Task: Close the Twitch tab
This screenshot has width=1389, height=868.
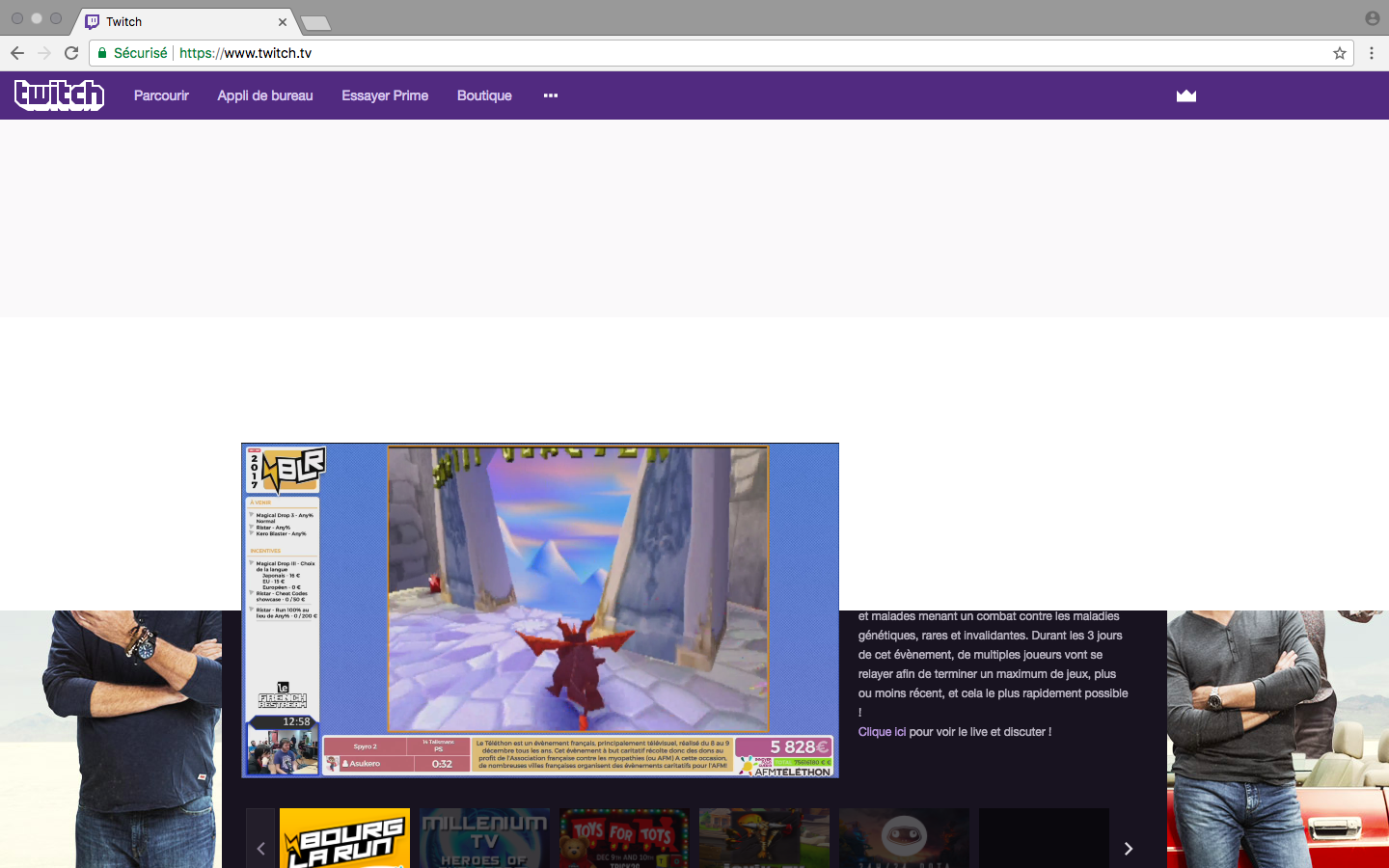Action: pos(283,21)
